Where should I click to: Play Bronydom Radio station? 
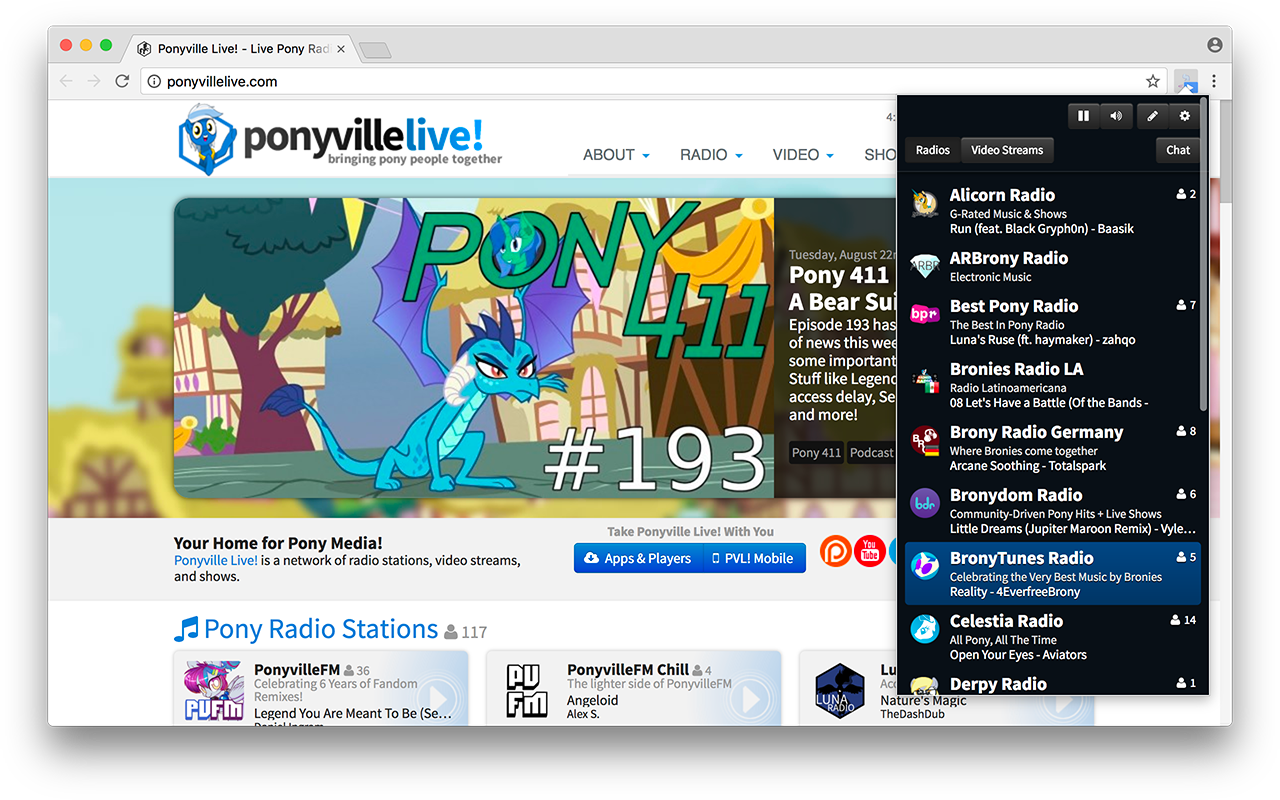click(1053, 511)
